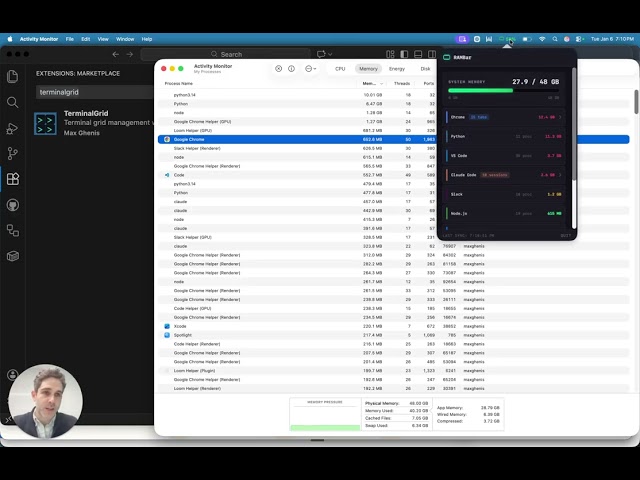Screen dimensions: 640x480
Task: Select Extensions view in activity bar
Action: click(x=13, y=179)
